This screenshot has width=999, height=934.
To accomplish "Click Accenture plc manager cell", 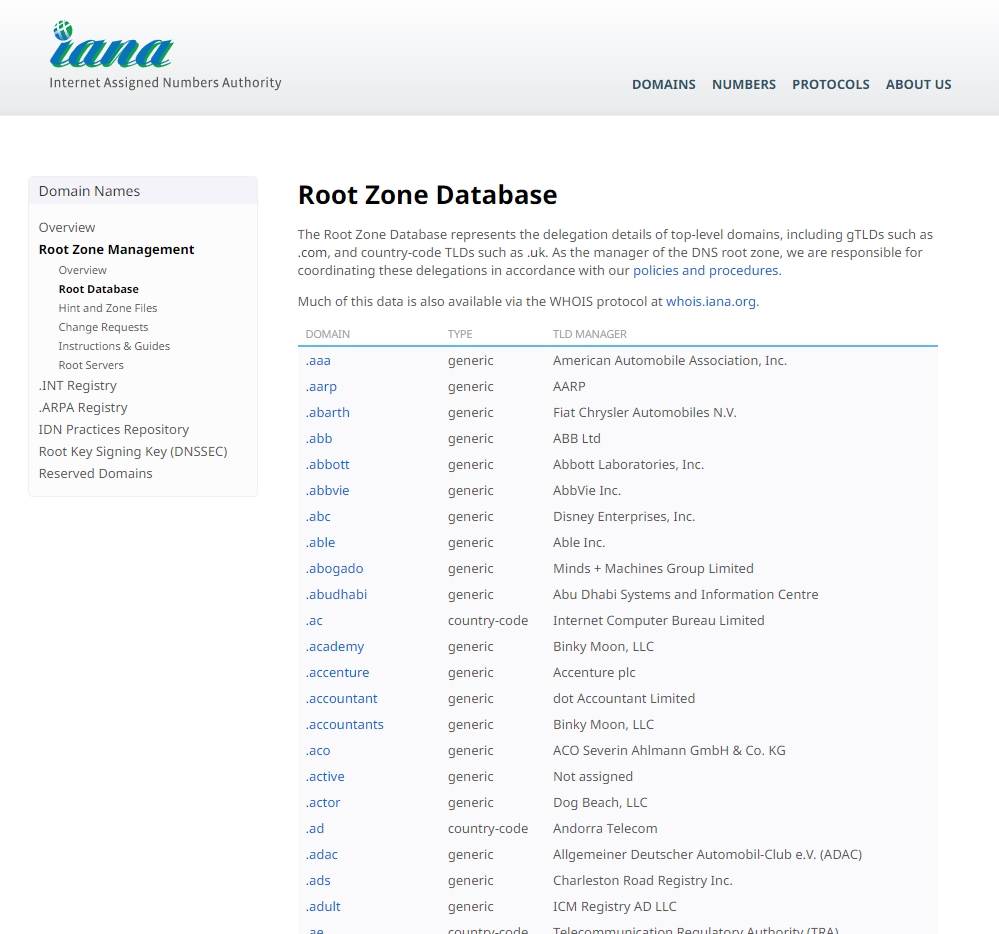I will click(x=594, y=673).
